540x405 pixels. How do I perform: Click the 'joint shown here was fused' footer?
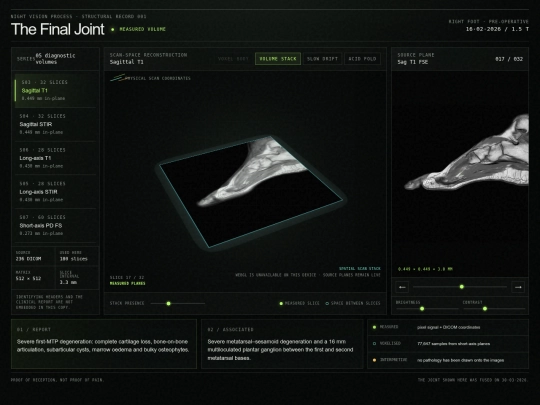coord(473,380)
